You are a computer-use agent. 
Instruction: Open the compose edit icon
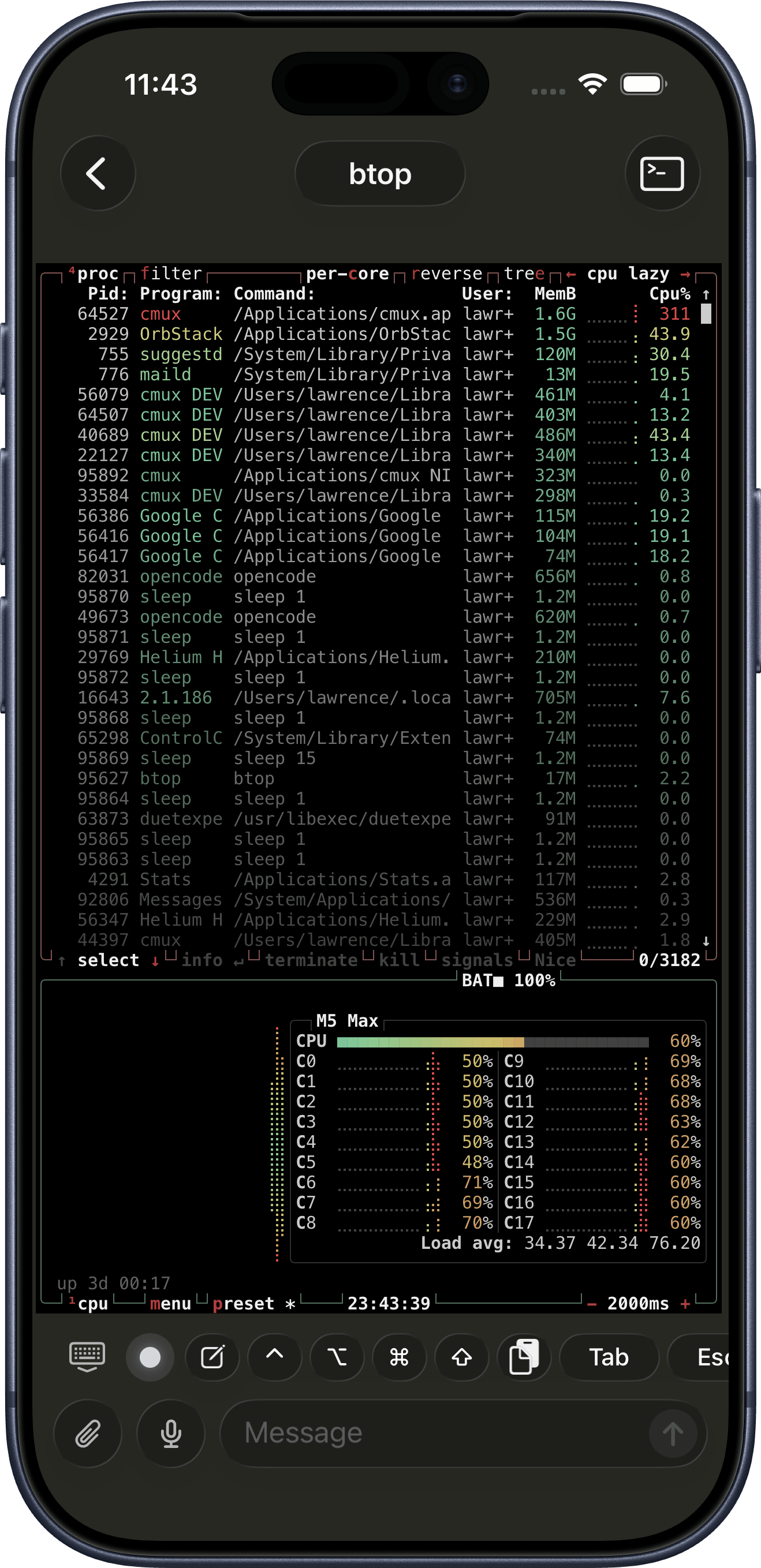212,1357
